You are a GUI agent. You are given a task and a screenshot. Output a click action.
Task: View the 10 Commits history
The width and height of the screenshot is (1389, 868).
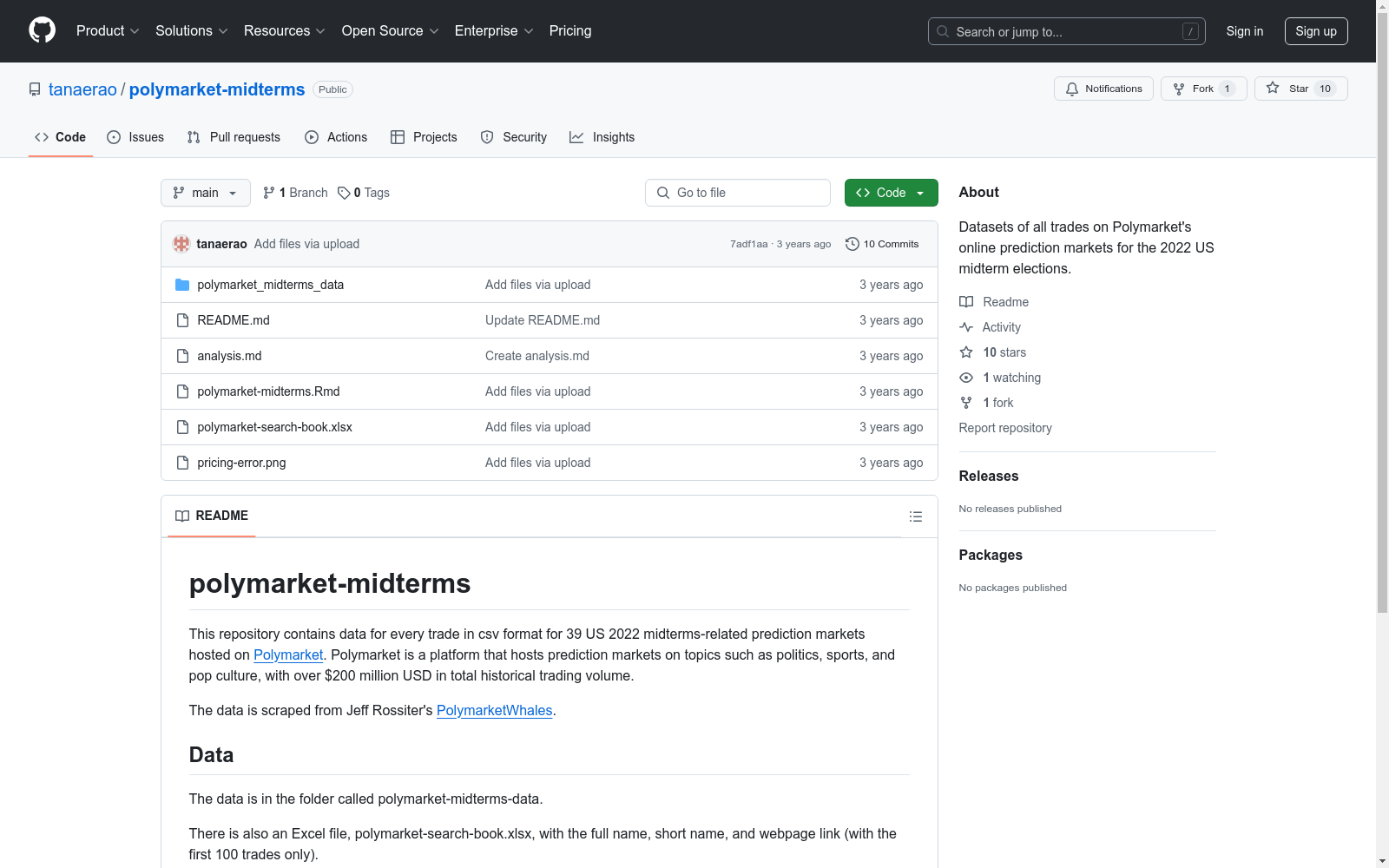882,244
